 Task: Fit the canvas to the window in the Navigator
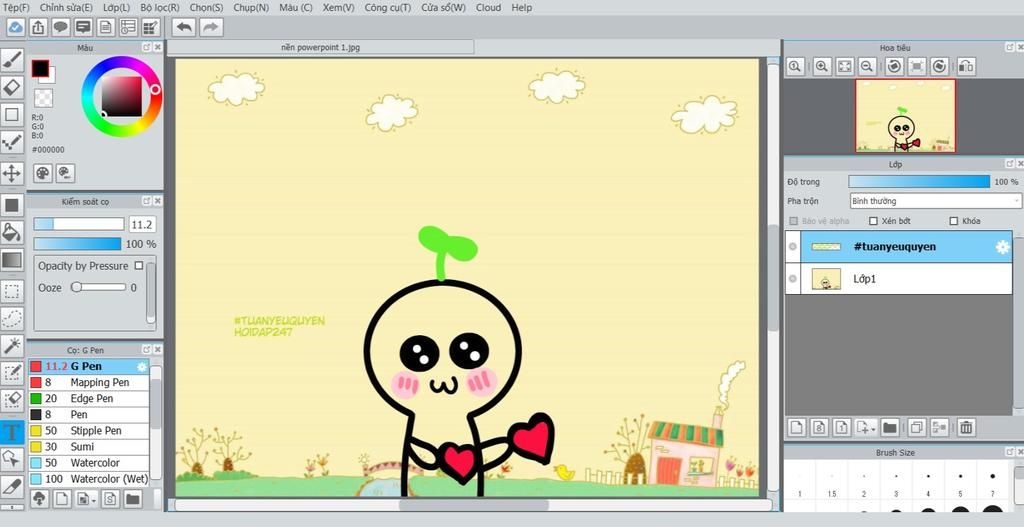[x=844, y=66]
